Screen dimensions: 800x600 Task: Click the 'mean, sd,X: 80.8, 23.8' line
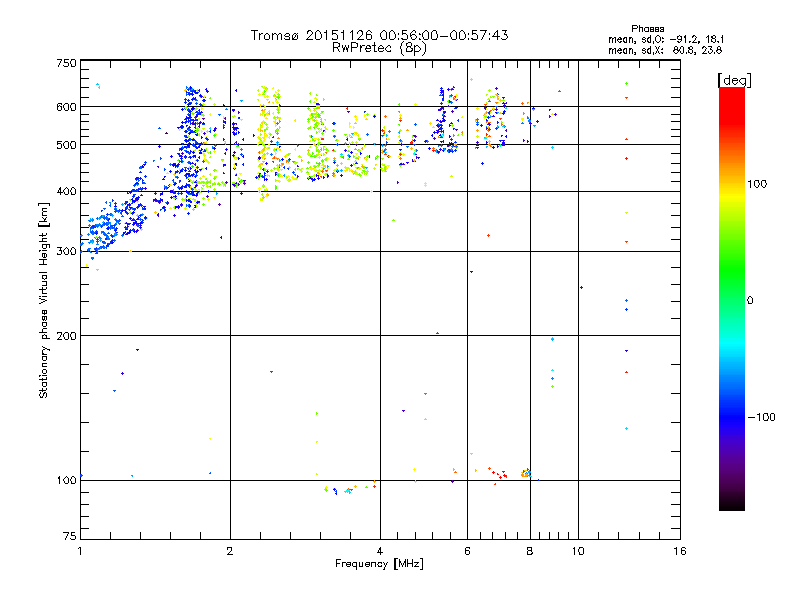point(665,51)
